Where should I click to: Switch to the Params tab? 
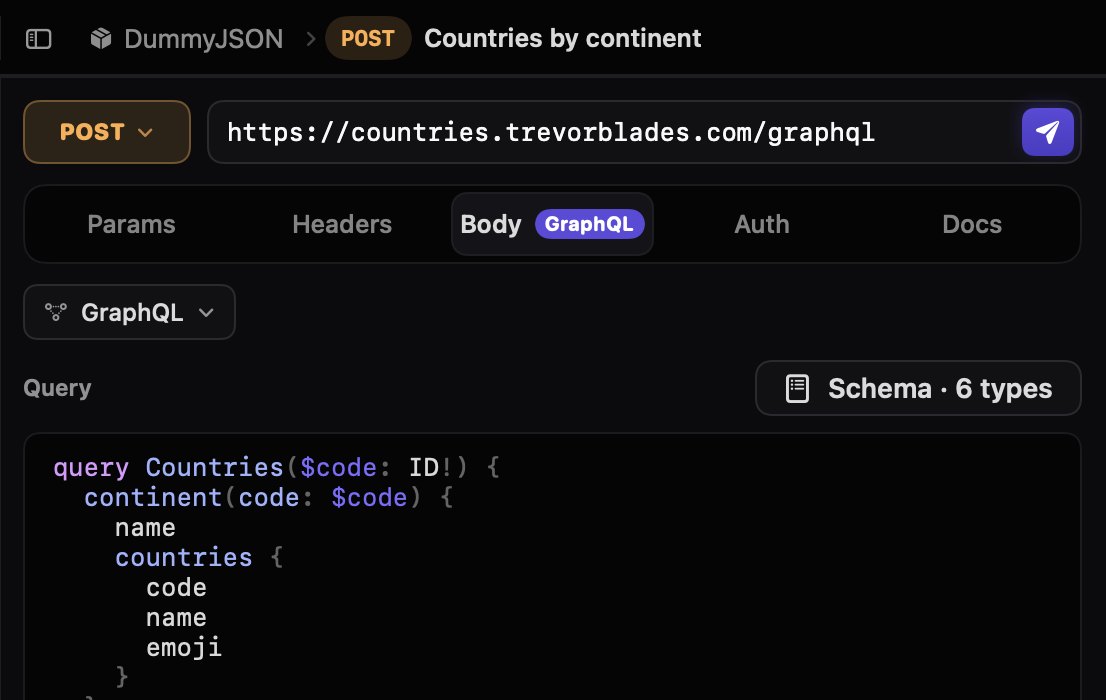click(x=131, y=224)
